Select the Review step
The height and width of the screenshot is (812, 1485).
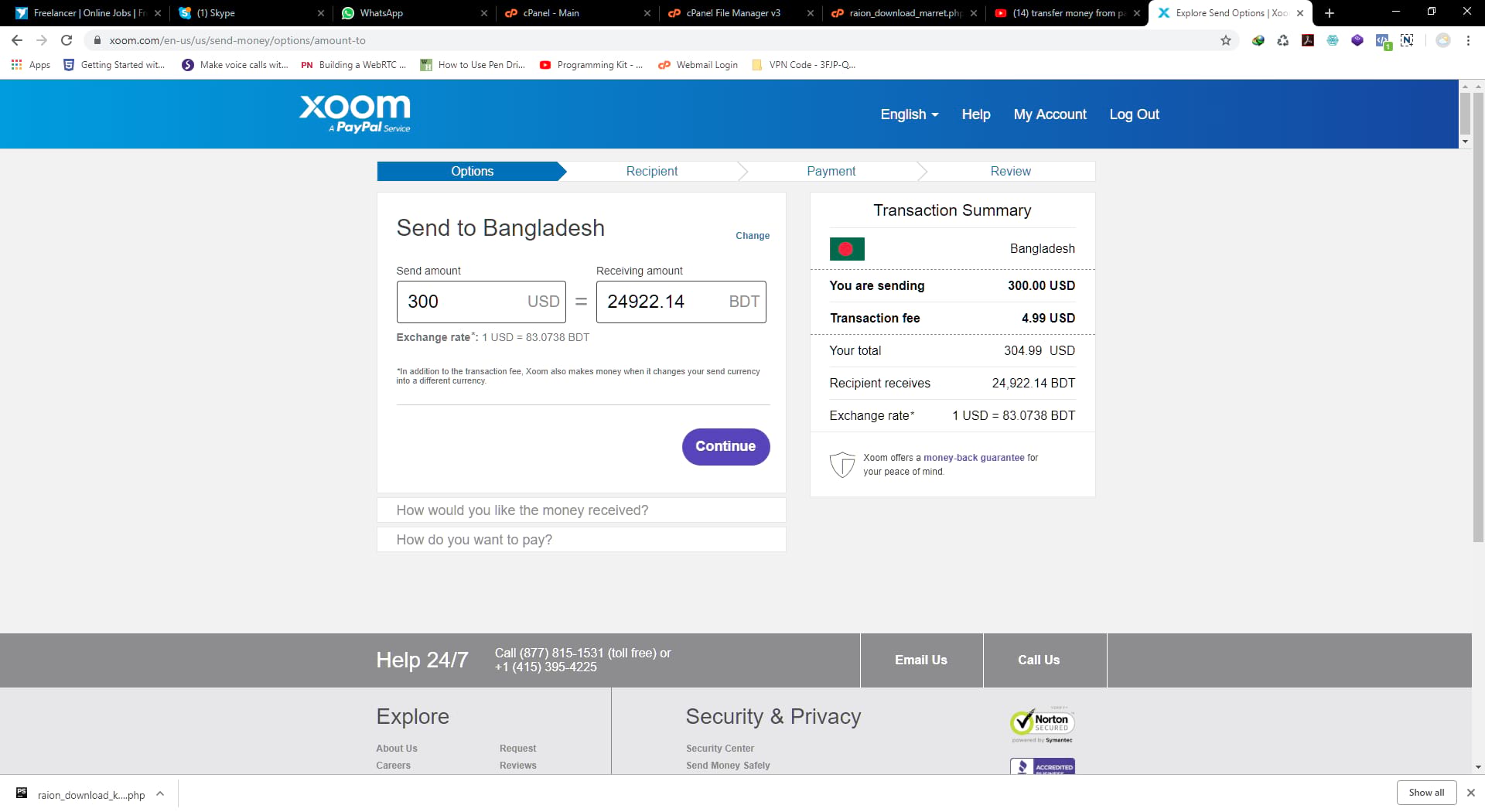[1010, 171]
